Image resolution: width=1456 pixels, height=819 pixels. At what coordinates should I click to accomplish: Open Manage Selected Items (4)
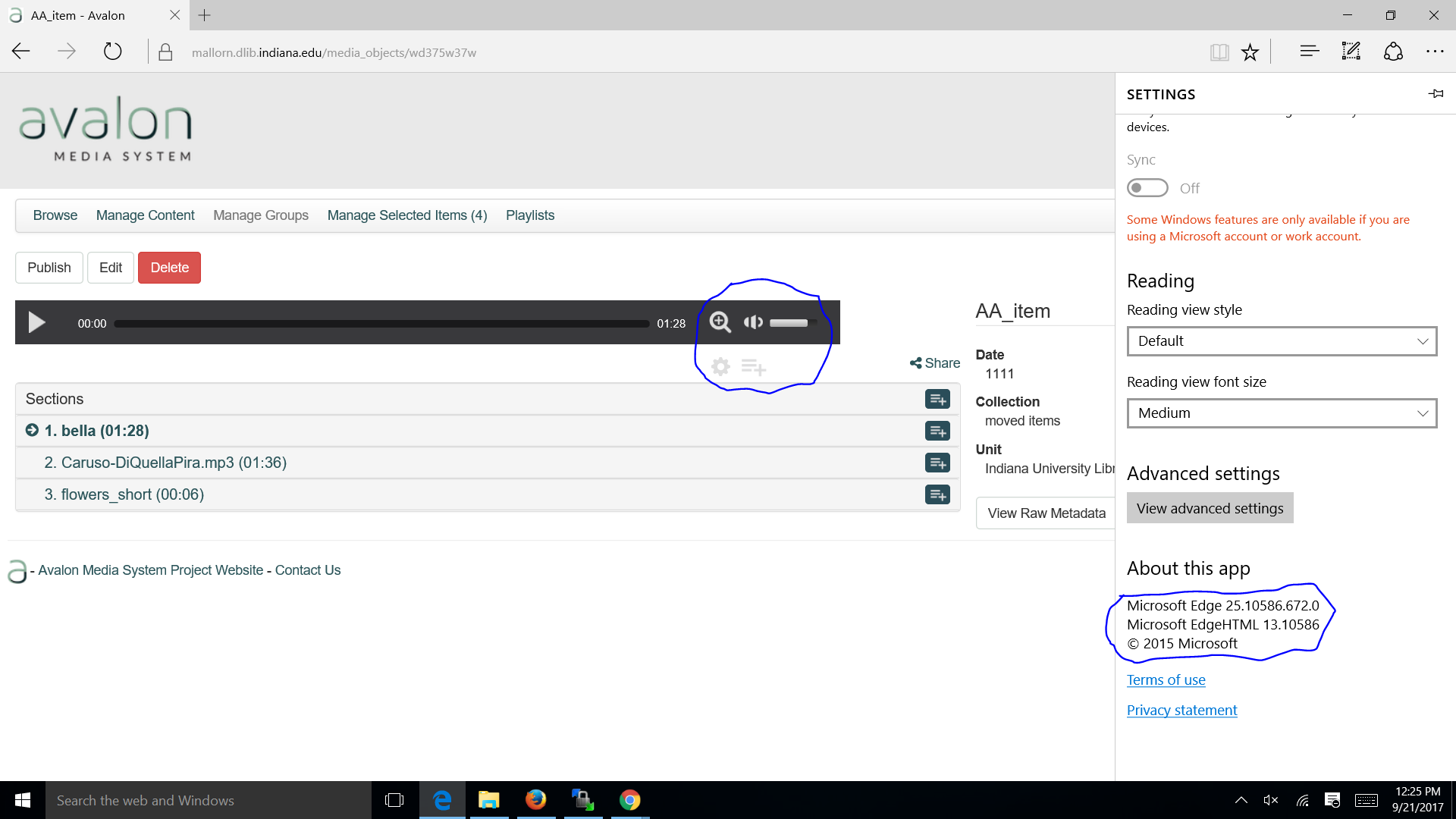click(406, 215)
